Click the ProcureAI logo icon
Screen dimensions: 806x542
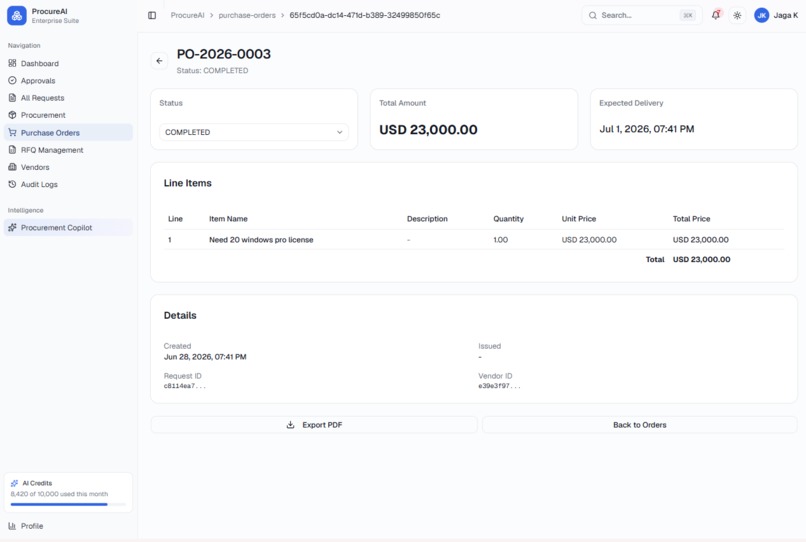point(16,15)
